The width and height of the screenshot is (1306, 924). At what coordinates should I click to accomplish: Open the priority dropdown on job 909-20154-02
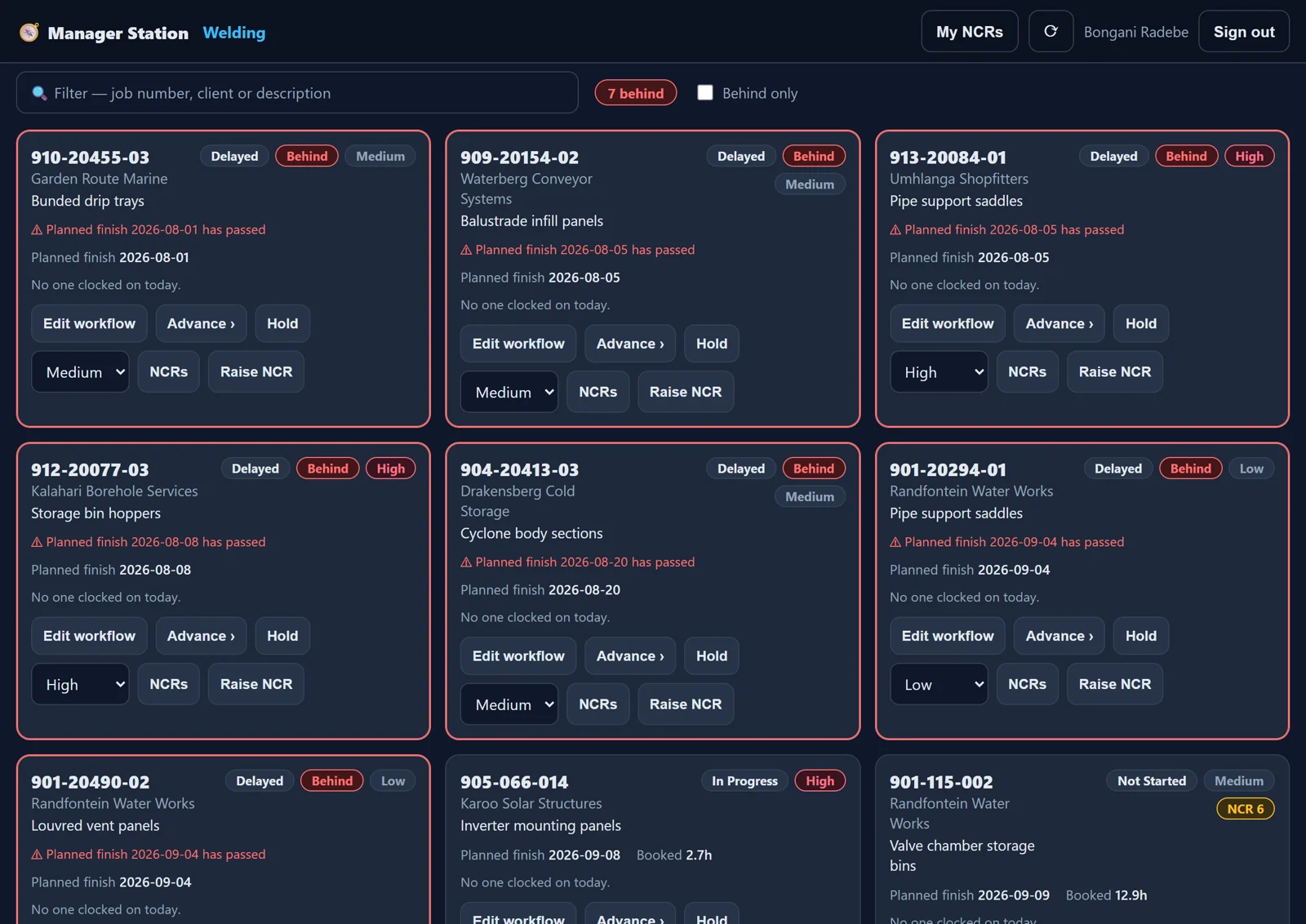coord(509,392)
